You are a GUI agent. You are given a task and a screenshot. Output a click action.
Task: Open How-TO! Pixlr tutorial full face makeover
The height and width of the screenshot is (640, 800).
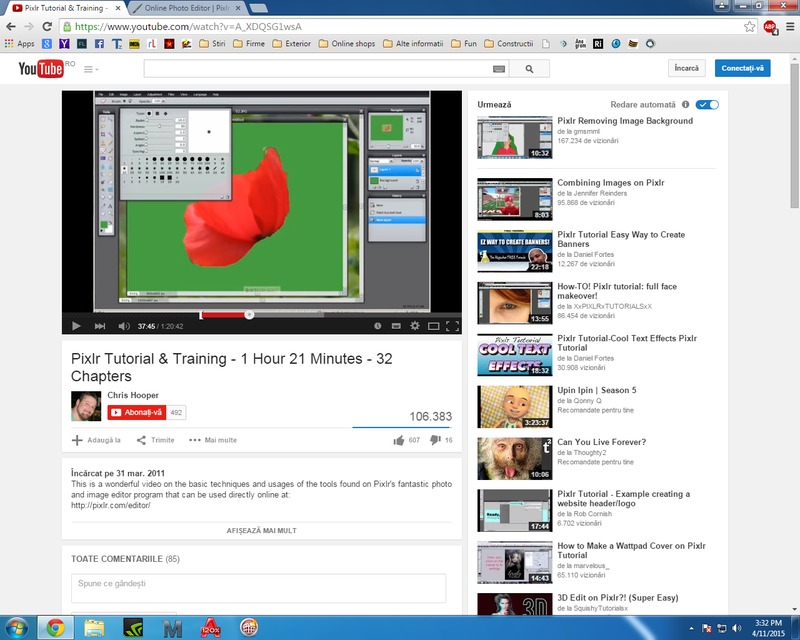(x=617, y=291)
